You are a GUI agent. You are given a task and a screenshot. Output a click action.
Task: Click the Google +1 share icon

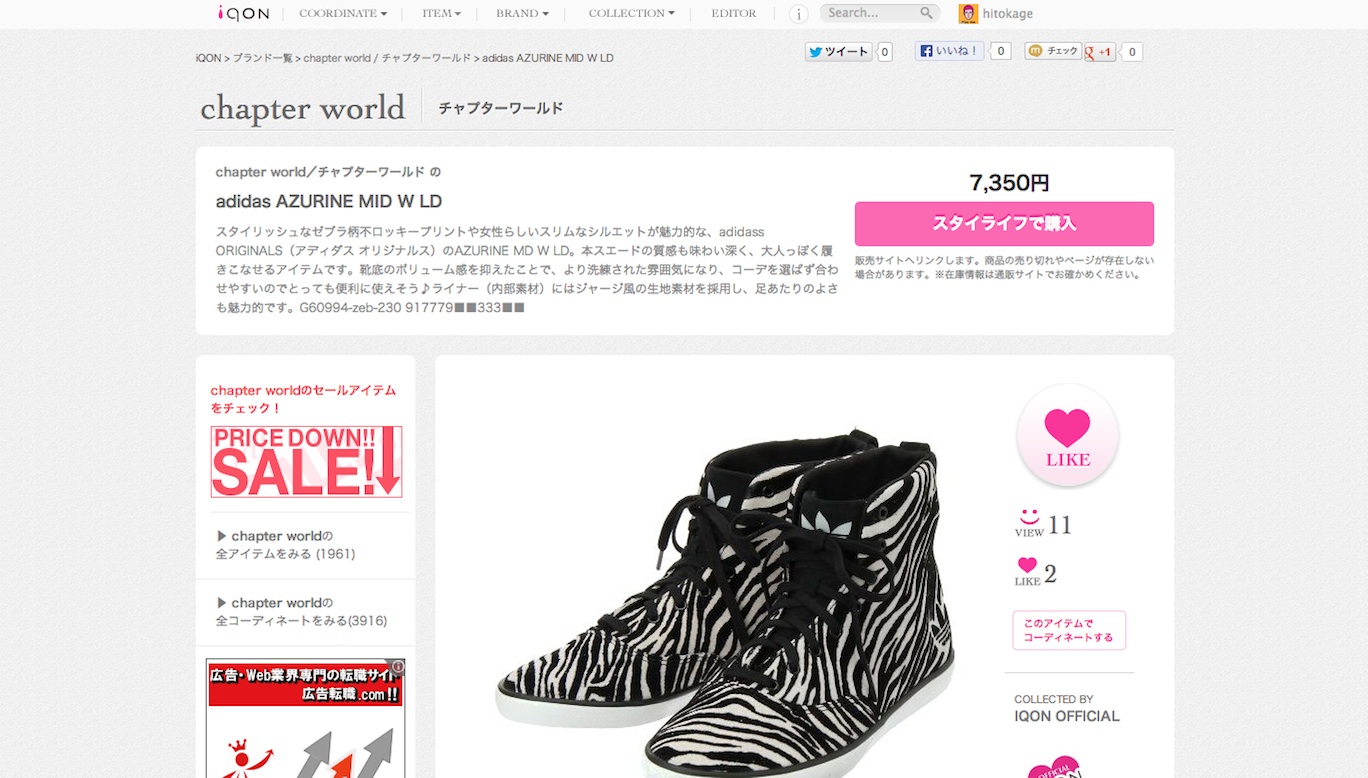(1100, 52)
